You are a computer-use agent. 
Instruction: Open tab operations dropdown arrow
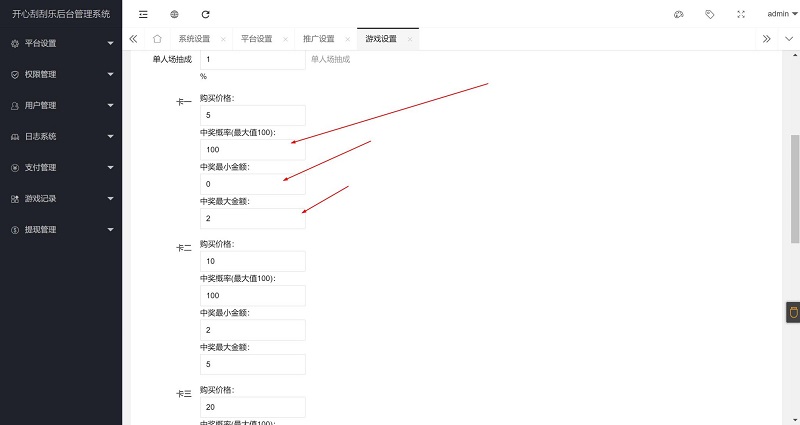[787, 39]
